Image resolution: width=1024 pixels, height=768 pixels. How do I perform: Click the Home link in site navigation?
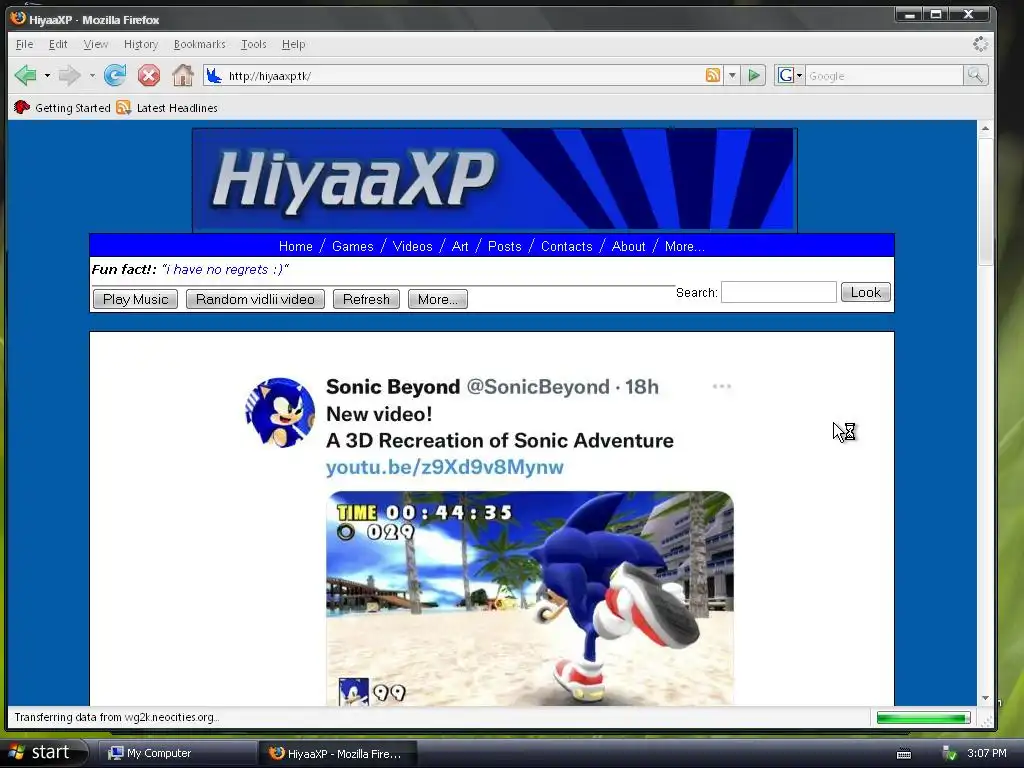click(x=295, y=246)
